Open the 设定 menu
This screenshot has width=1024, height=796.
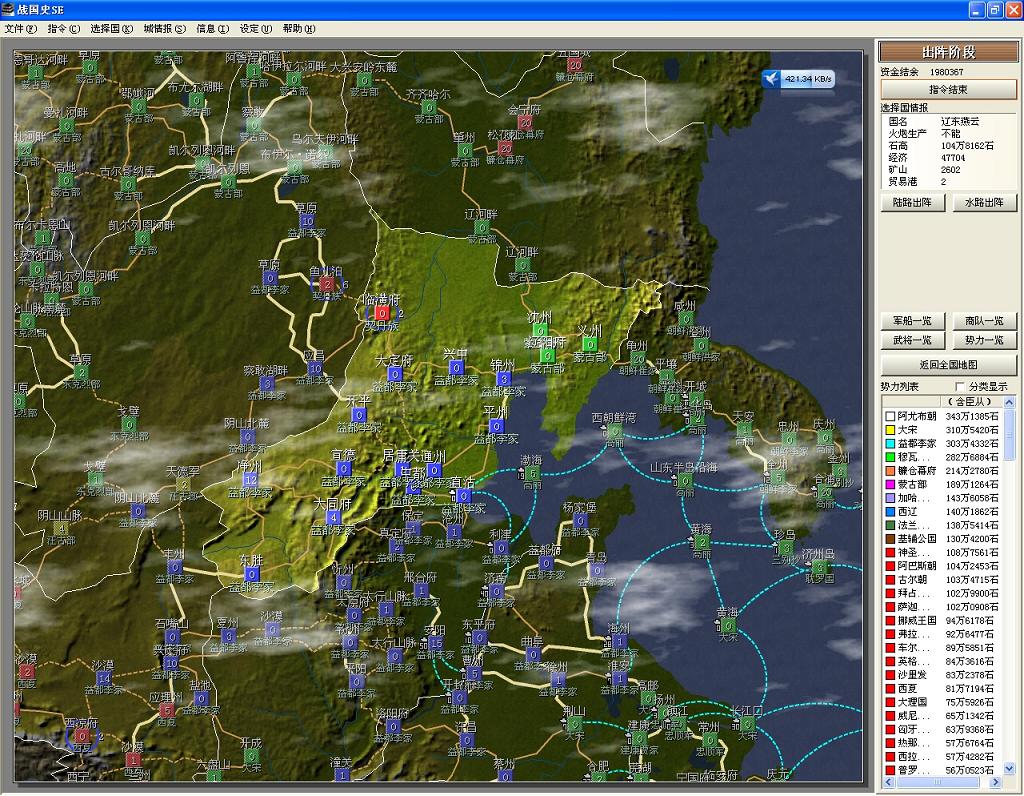(x=255, y=29)
